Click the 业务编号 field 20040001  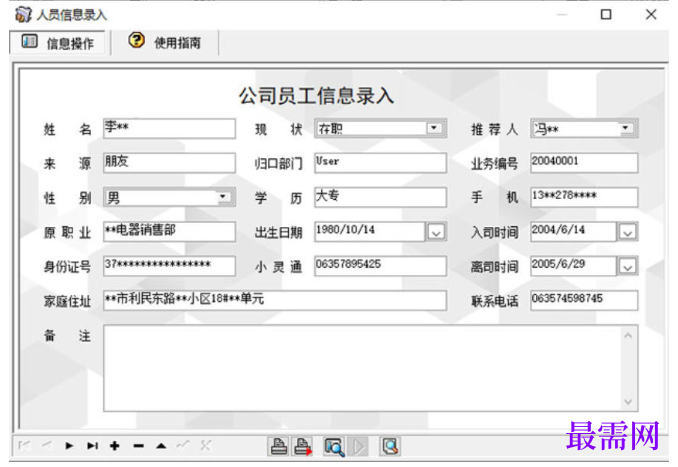(x=584, y=163)
